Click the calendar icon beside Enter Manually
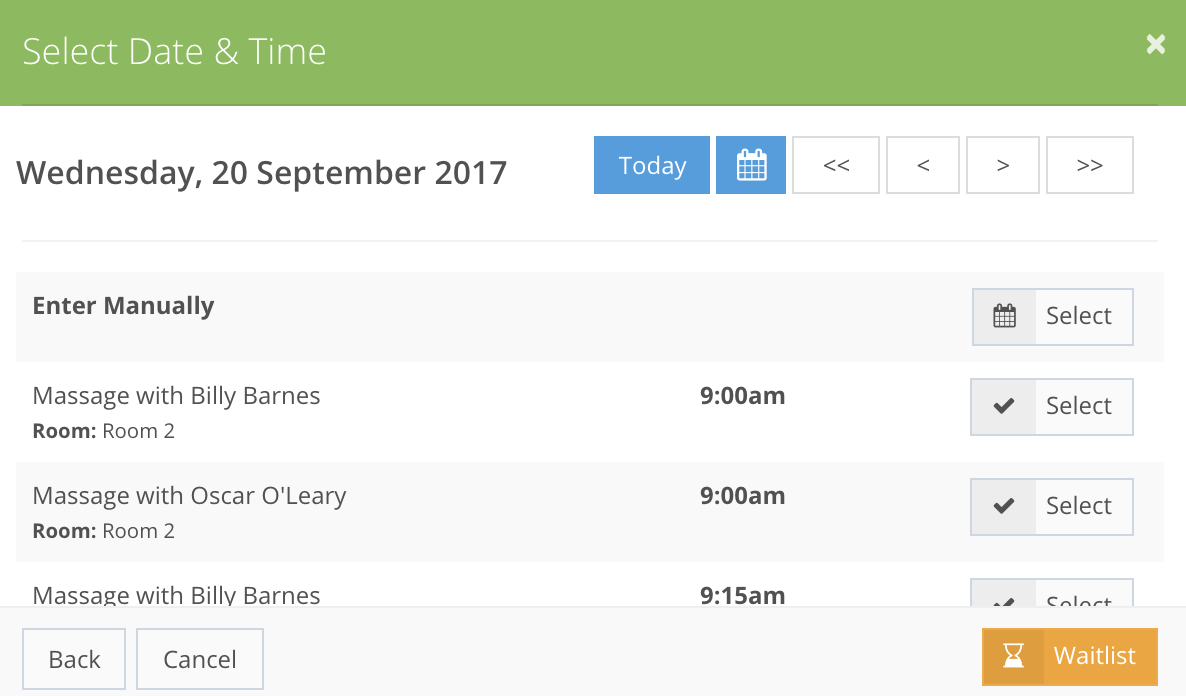 pyautogui.click(x=1004, y=316)
